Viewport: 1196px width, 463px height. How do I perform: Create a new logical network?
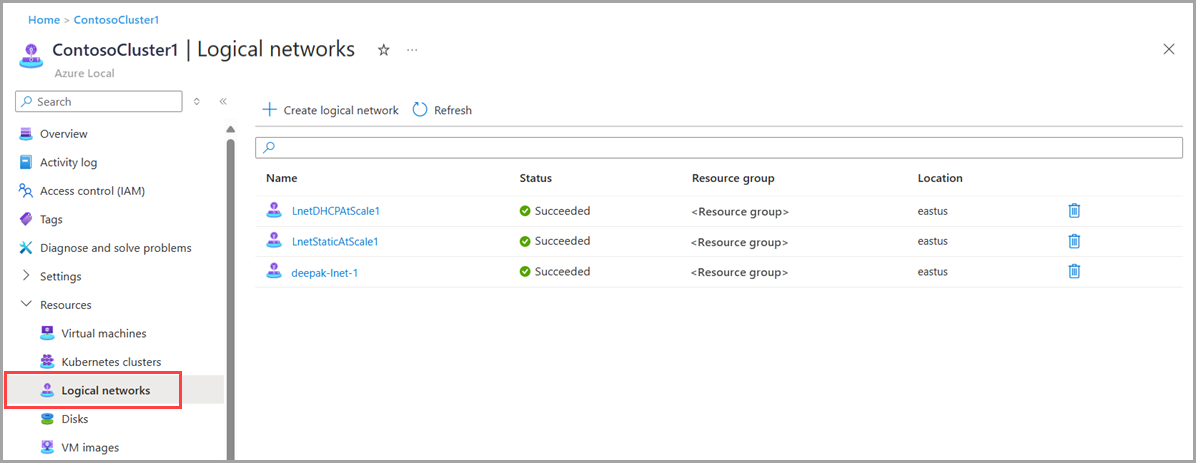tap(330, 110)
